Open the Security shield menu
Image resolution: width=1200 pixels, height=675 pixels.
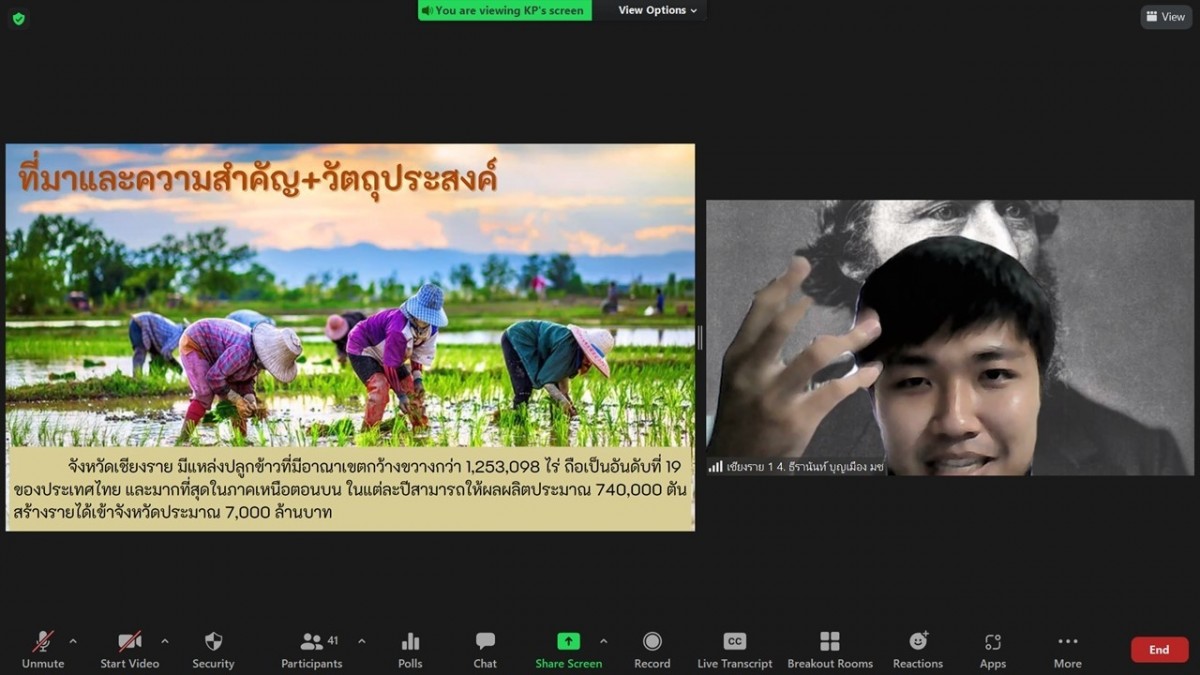(x=213, y=650)
